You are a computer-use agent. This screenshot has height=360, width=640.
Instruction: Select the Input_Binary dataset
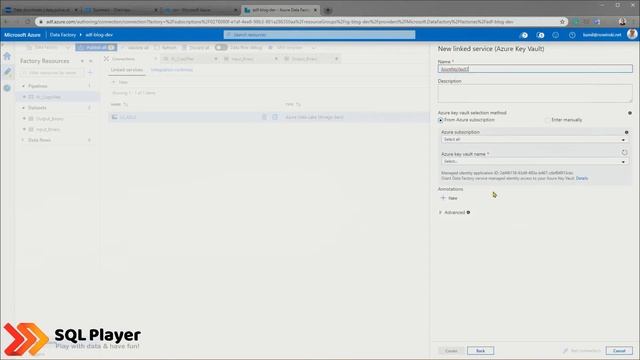tap(48, 129)
